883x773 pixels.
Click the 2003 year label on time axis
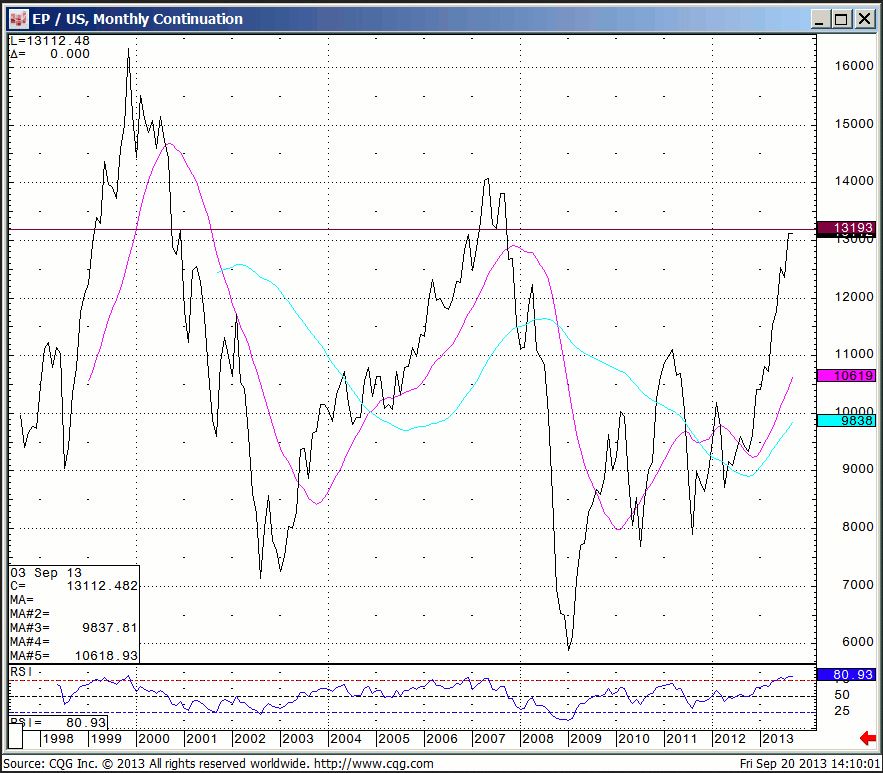pos(297,739)
